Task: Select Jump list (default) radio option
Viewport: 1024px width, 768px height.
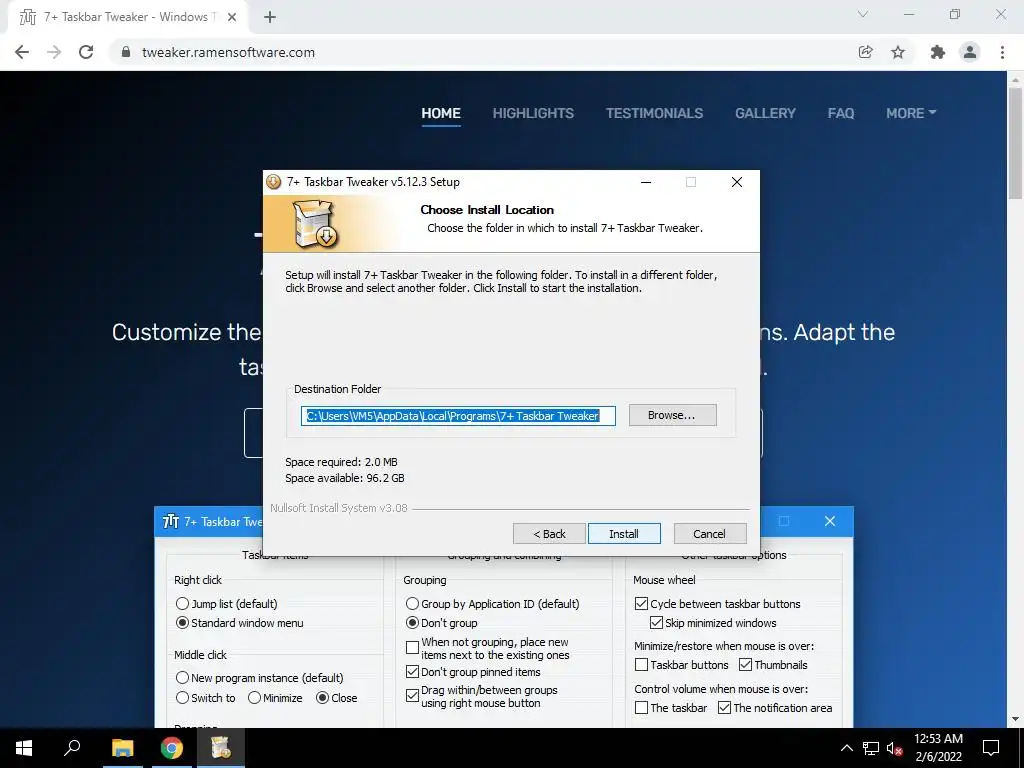Action: click(x=227, y=604)
